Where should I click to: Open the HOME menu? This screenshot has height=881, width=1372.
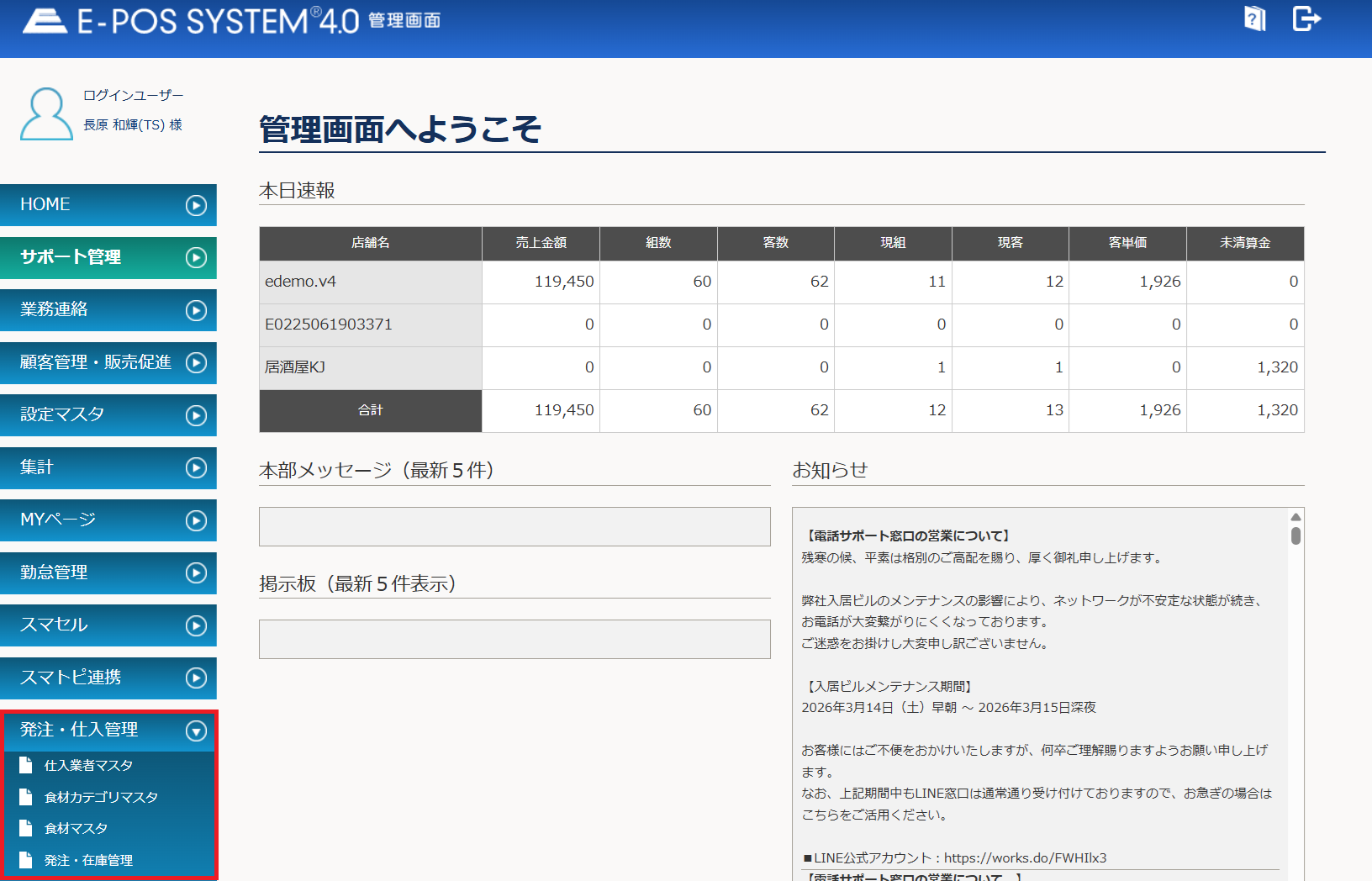[108, 205]
